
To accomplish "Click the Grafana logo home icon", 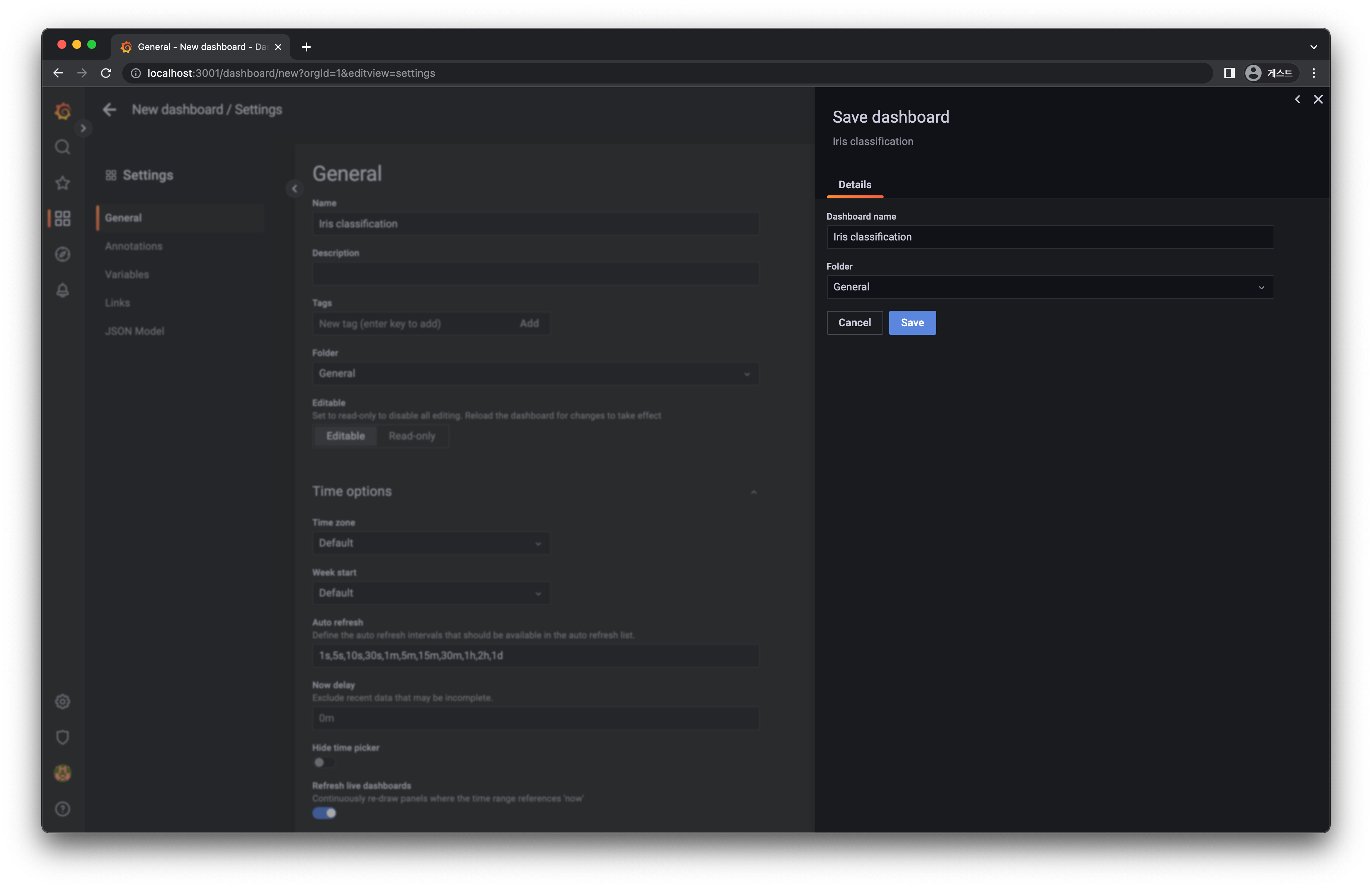I will point(63,111).
